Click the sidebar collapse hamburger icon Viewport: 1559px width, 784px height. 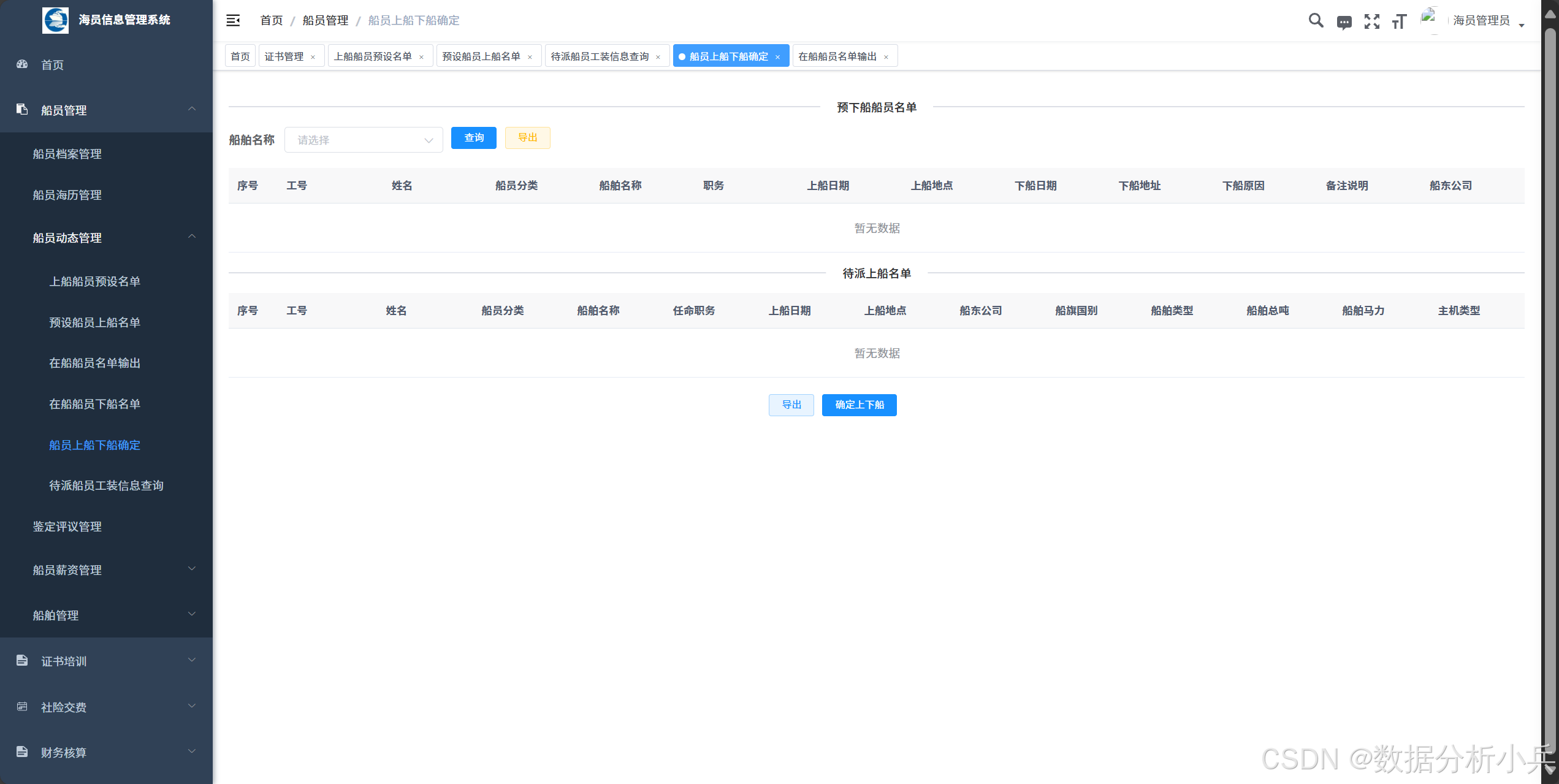tap(233, 20)
